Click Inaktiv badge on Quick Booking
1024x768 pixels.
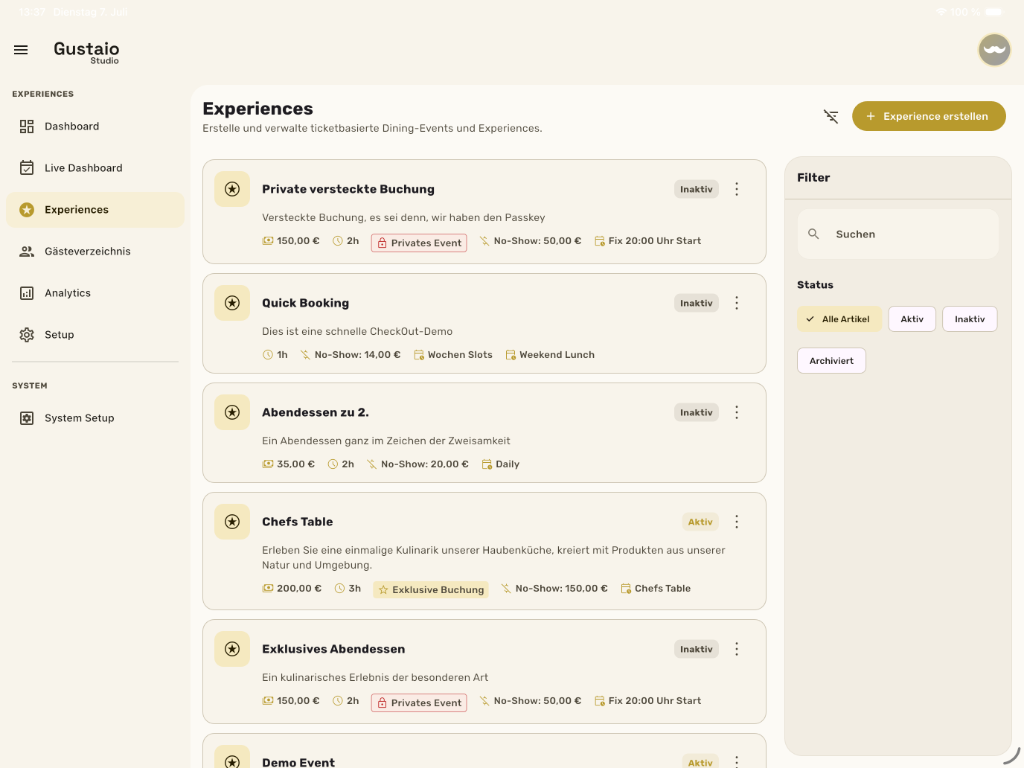tap(696, 303)
